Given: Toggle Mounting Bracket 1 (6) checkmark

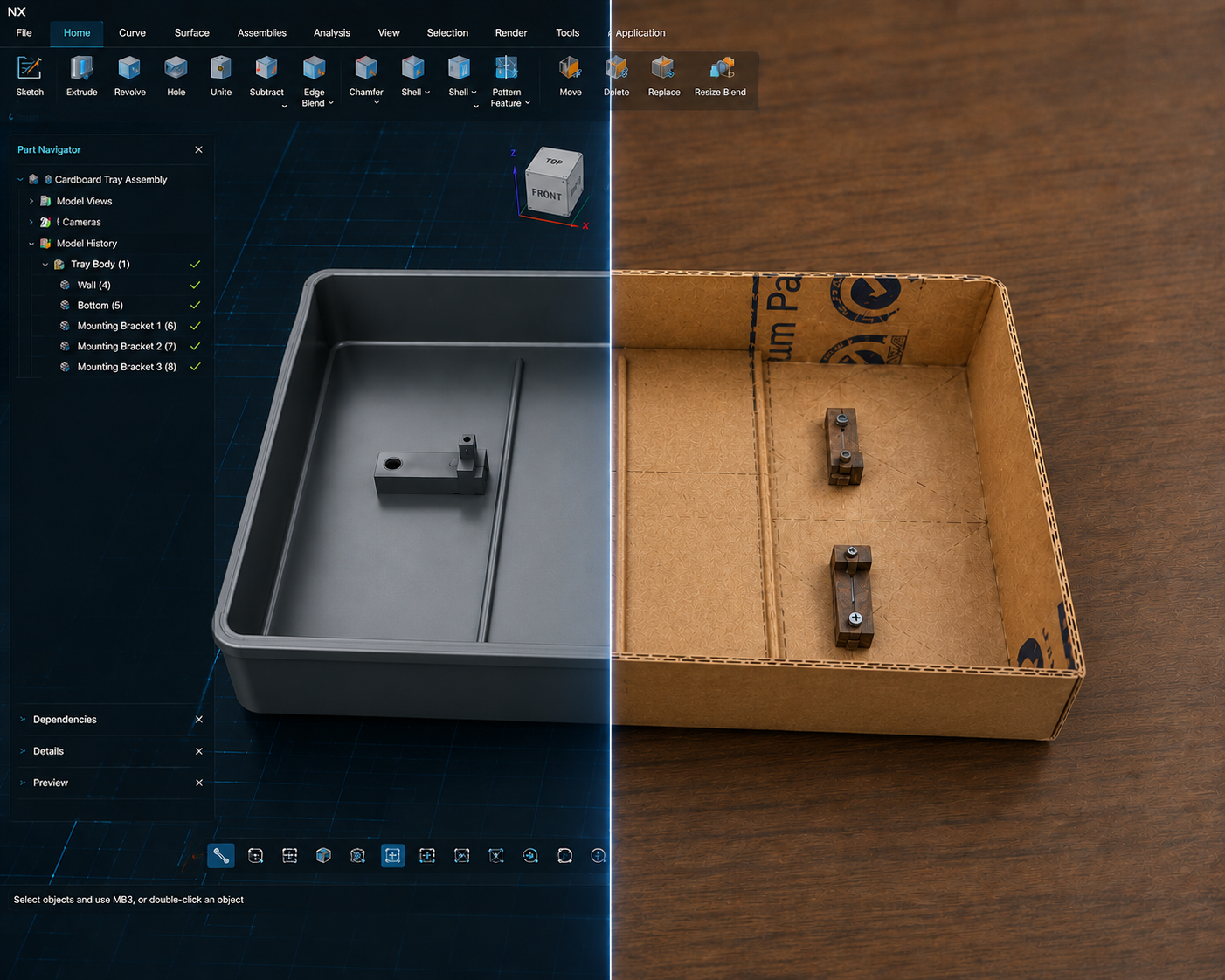Looking at the screenshot, I should [x=195, y=326].
